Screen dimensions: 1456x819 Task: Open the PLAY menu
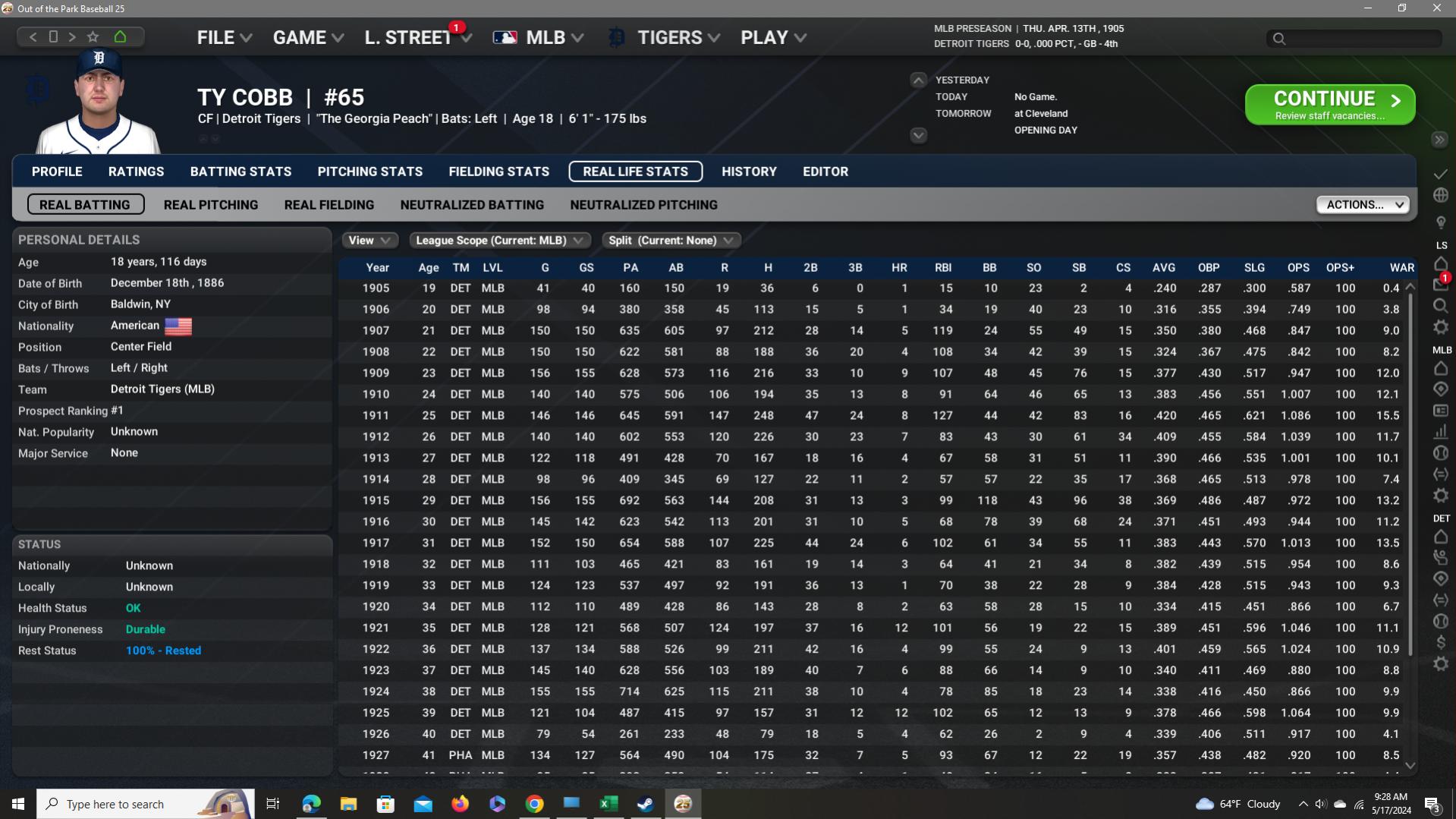pyautogui.click(x=773, y=37)
